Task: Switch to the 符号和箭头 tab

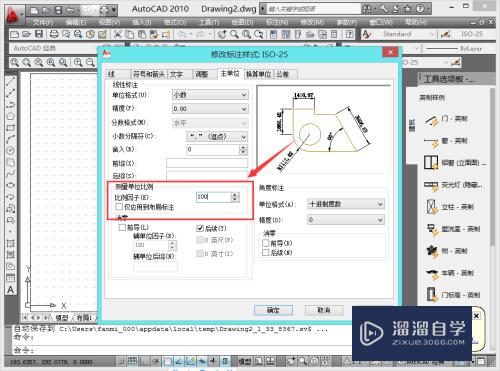Action: [148, 74]
